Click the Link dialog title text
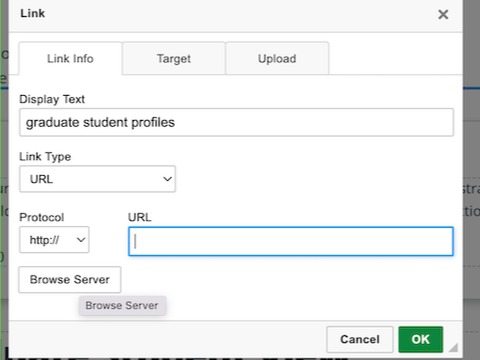 coord(32,13)
